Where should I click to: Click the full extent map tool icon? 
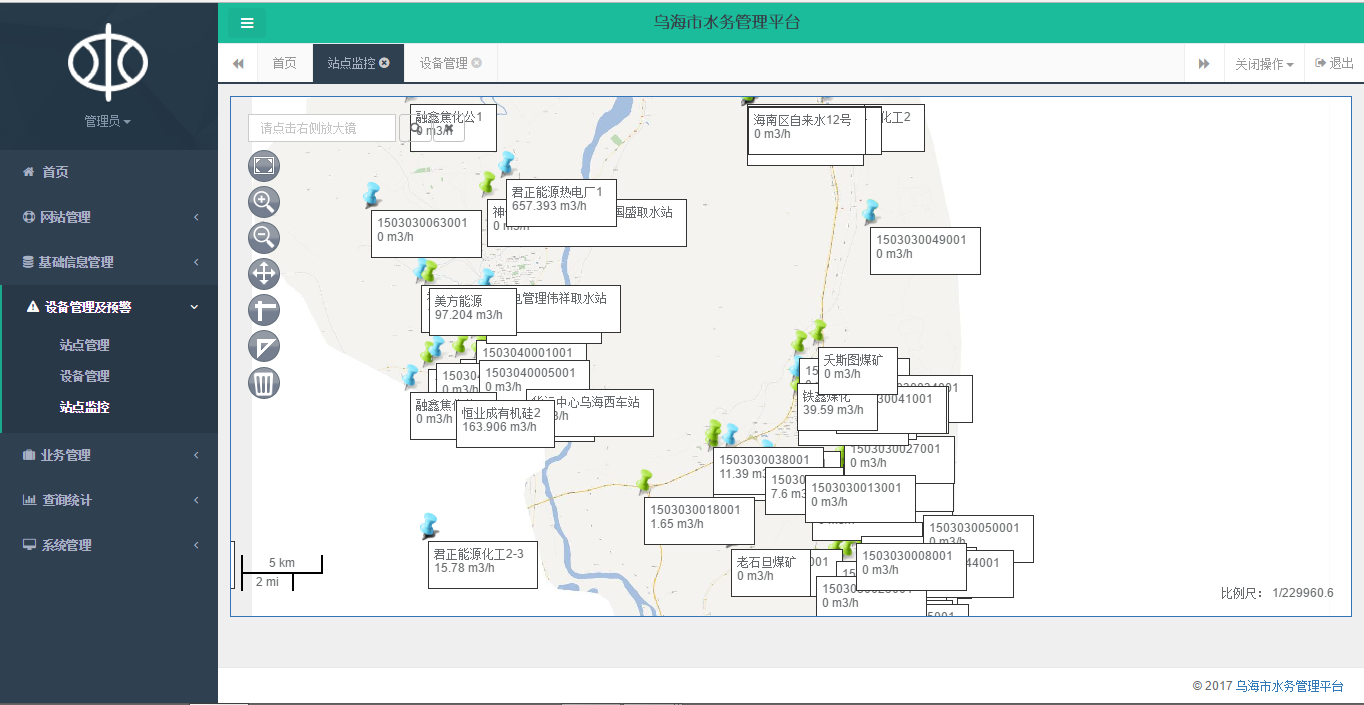tap(264, 166)
